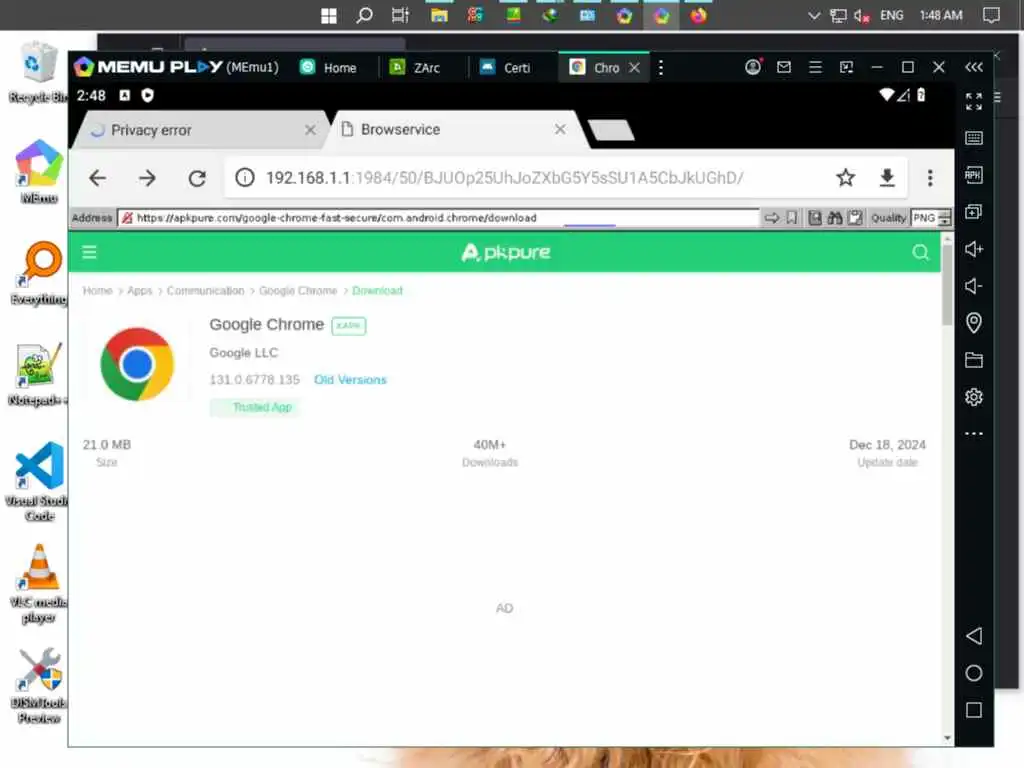This screenshot has width=1024, height=768.
Task: Open the Windows notification center
Action: pos(991,16)
